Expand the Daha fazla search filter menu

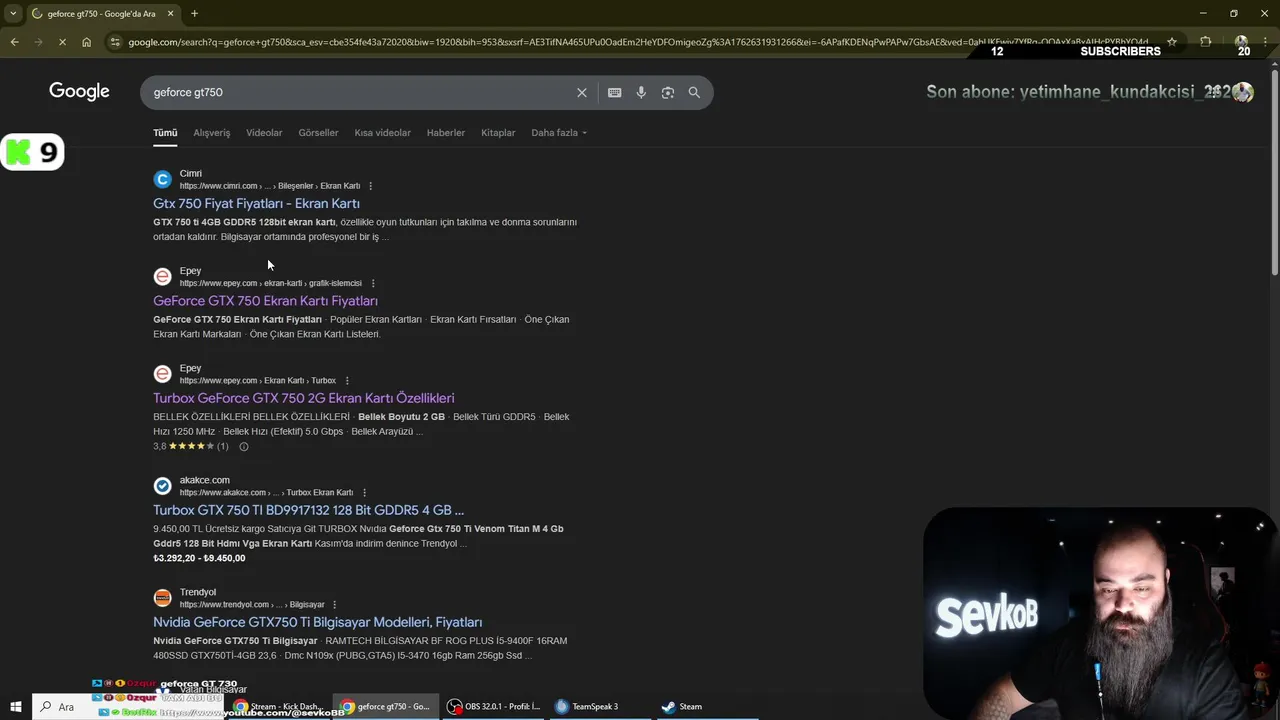click(x=558, y=132)
